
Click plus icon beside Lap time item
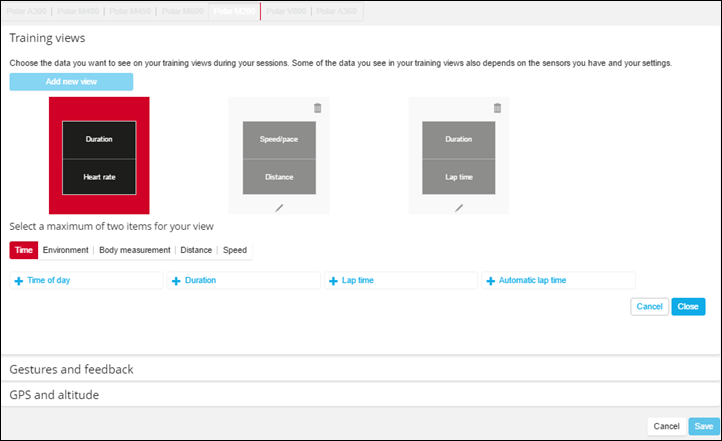point(333,281)
